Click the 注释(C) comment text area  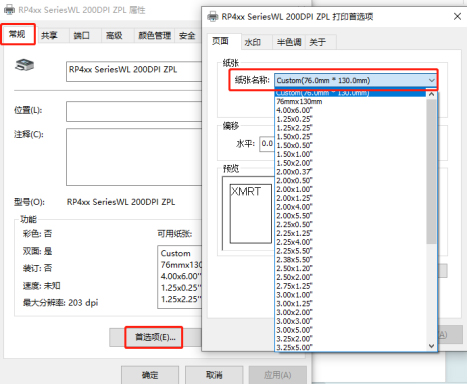(134, 157)
